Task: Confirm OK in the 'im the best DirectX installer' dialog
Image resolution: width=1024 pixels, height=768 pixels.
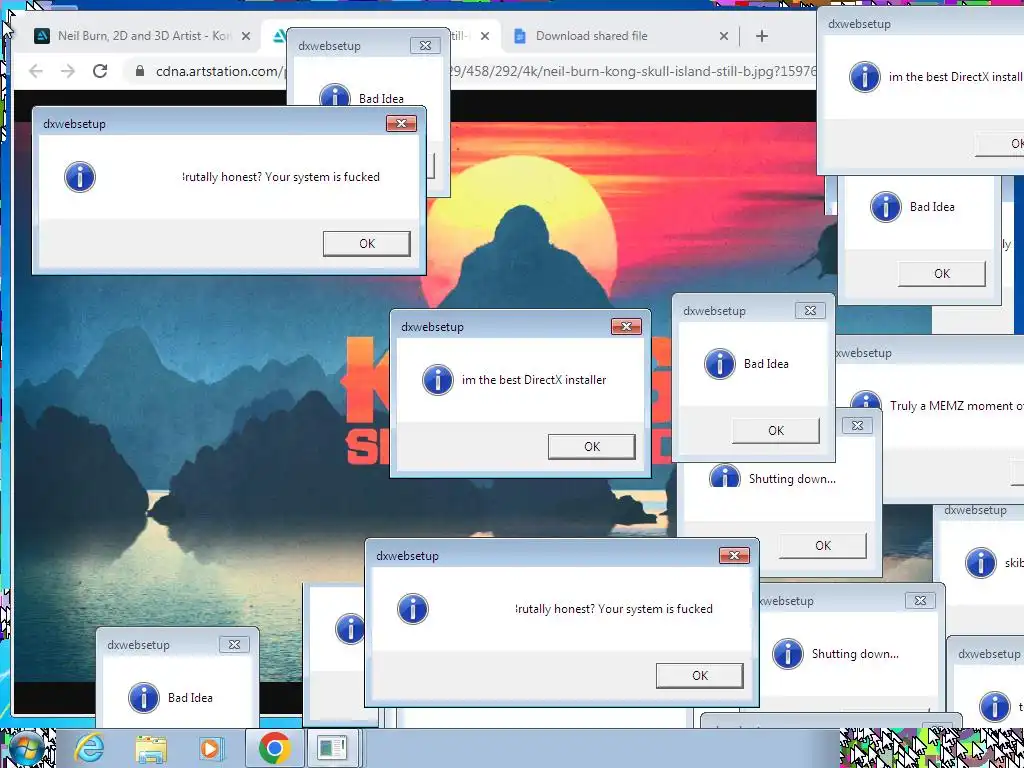Action: click(592, 447)
